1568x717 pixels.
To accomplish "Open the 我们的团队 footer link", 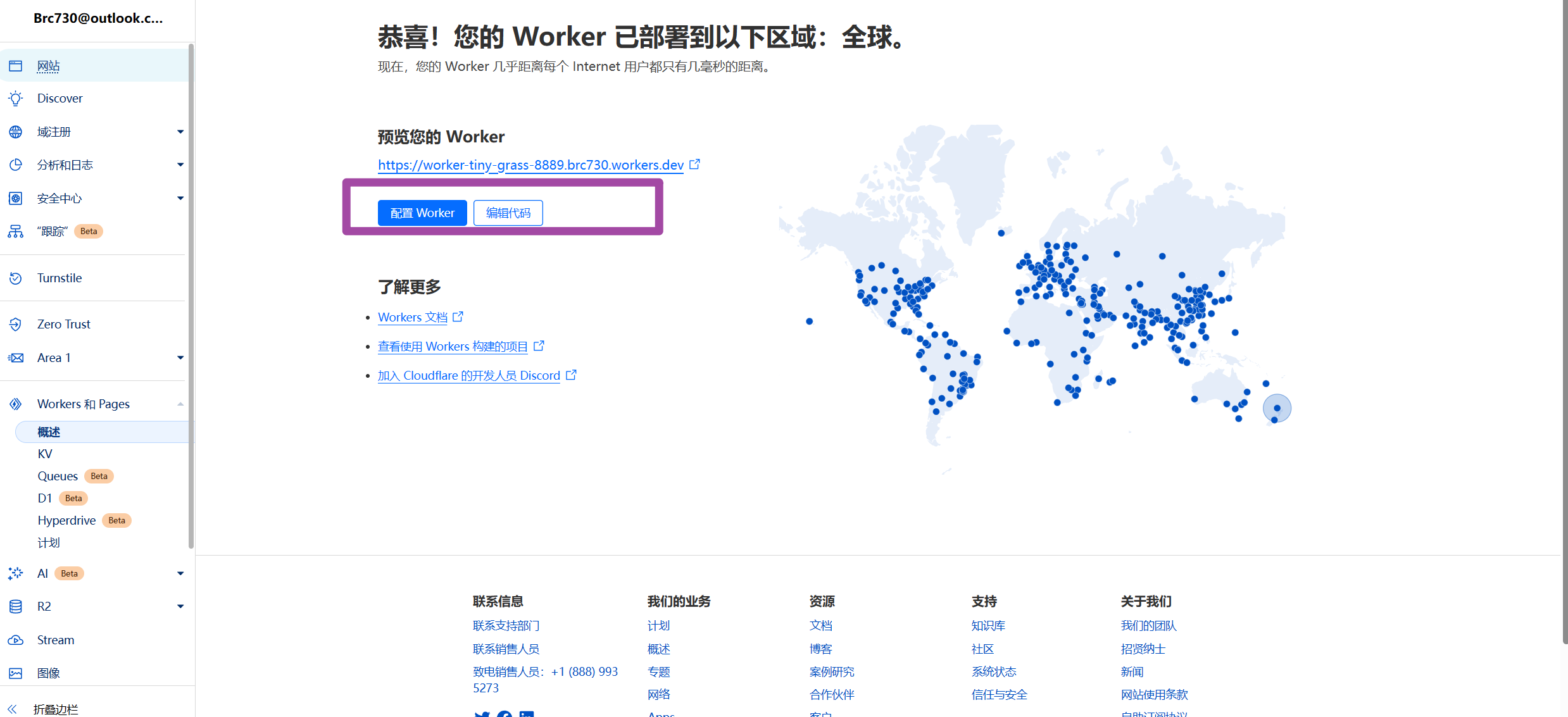I will click(1149, 625).
